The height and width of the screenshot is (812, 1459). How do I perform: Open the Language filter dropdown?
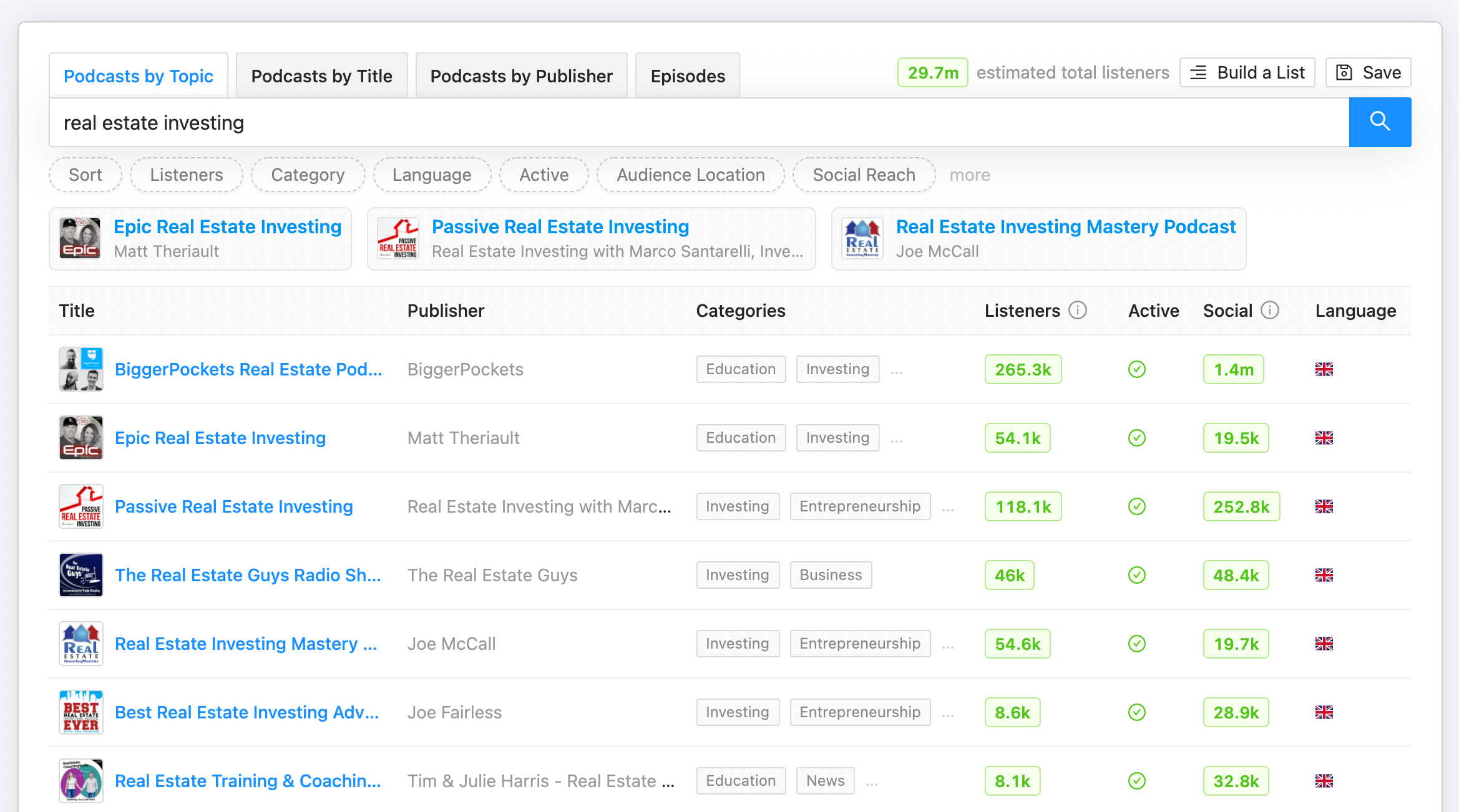[x=432, y=175]
